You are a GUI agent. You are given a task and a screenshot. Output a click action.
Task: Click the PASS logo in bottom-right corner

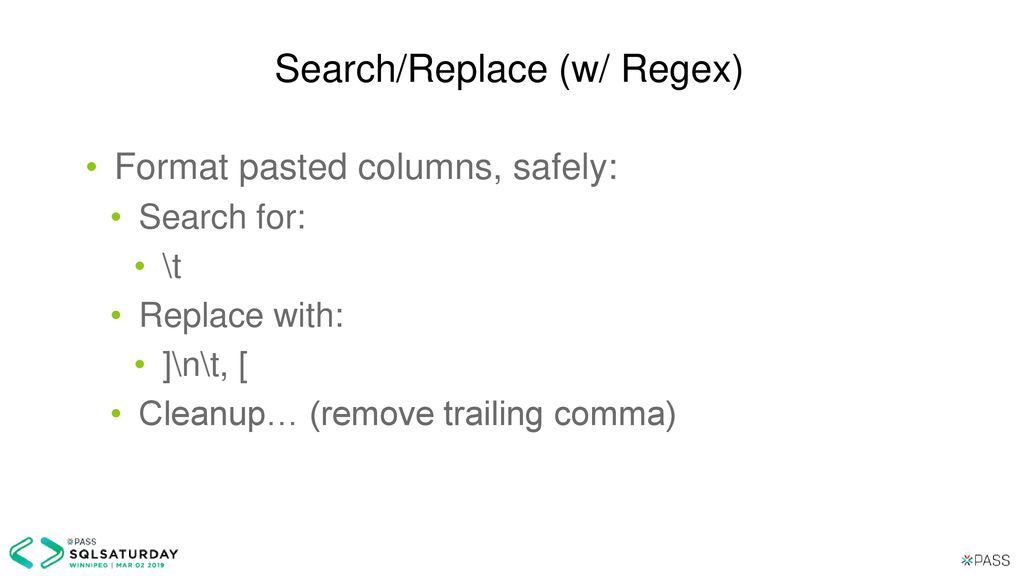986,560
